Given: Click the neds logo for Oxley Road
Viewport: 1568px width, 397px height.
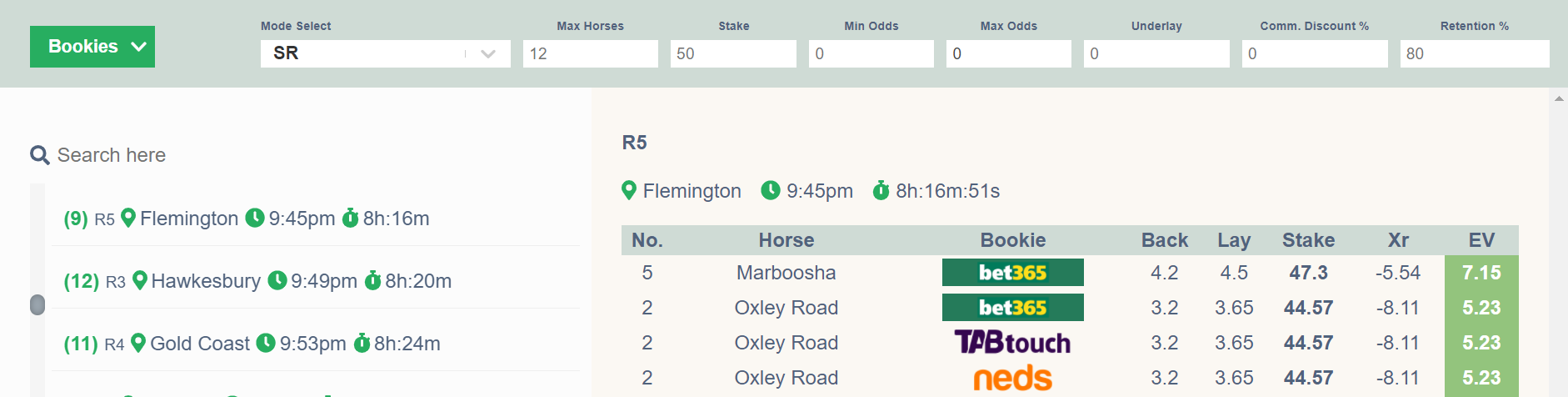Looking at the screenshot, I should [x=1012, y=379].
